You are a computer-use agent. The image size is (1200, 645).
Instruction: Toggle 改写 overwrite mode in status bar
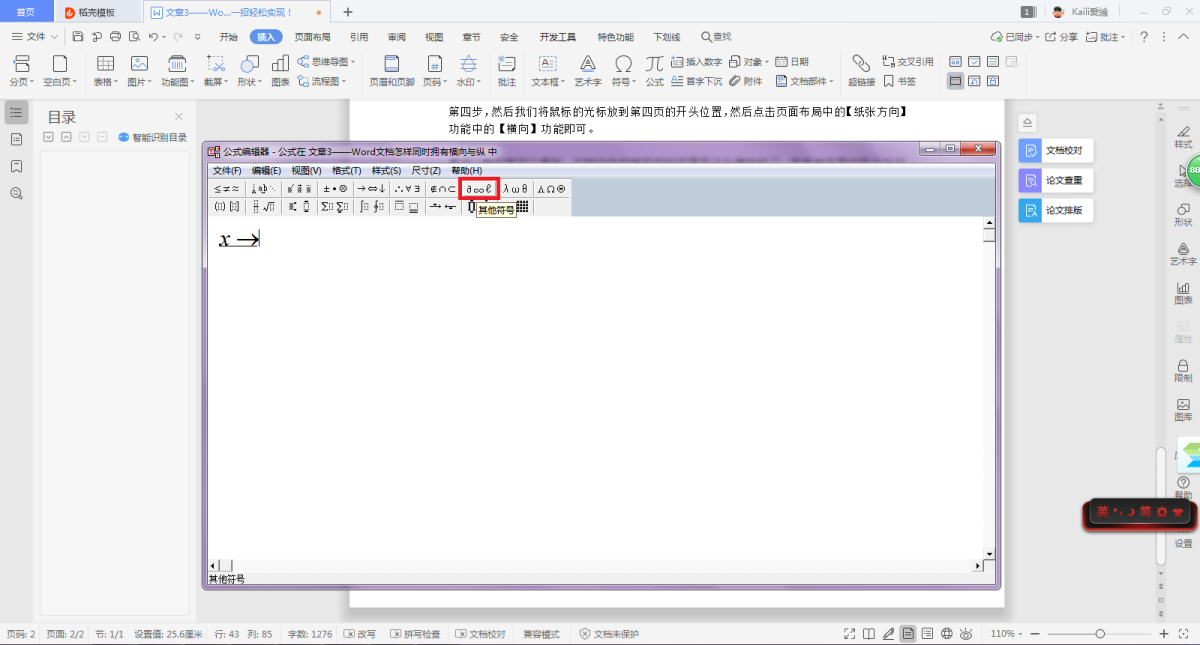tap(360, 634)
